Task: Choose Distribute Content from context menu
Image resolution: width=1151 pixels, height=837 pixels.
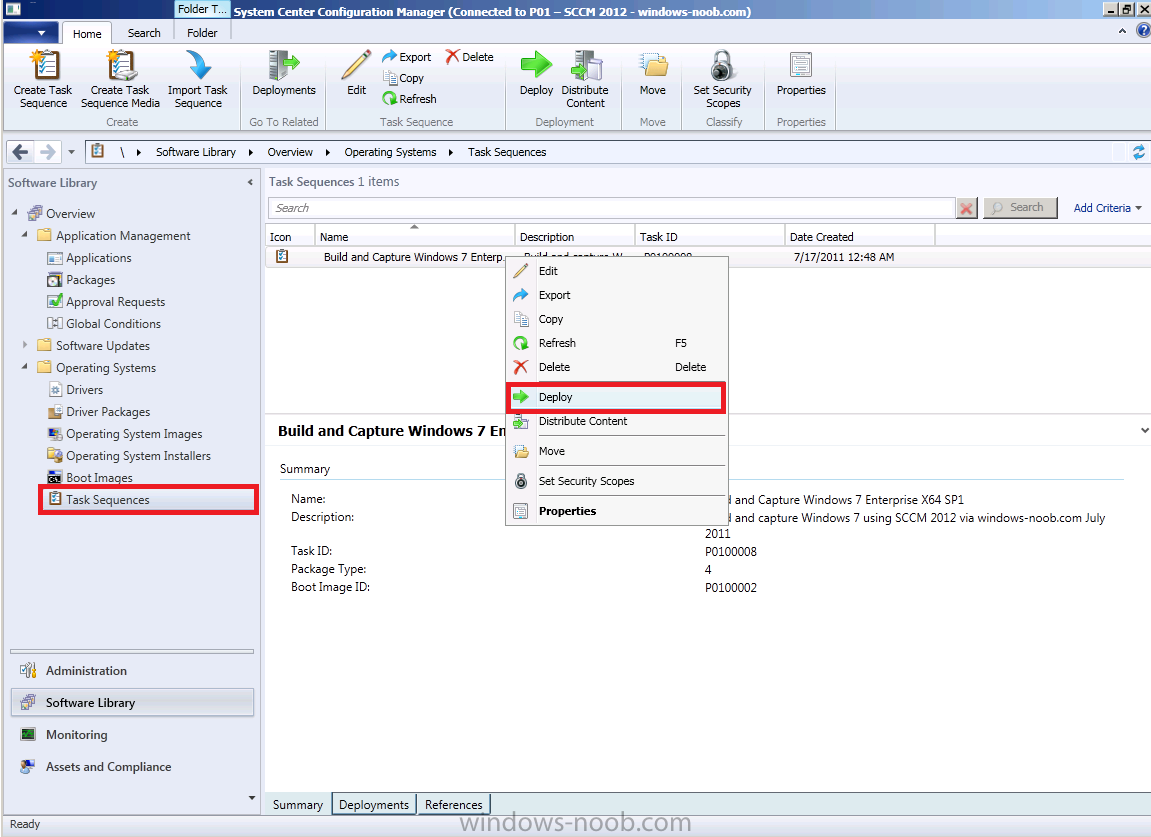Action: [617, 421]
